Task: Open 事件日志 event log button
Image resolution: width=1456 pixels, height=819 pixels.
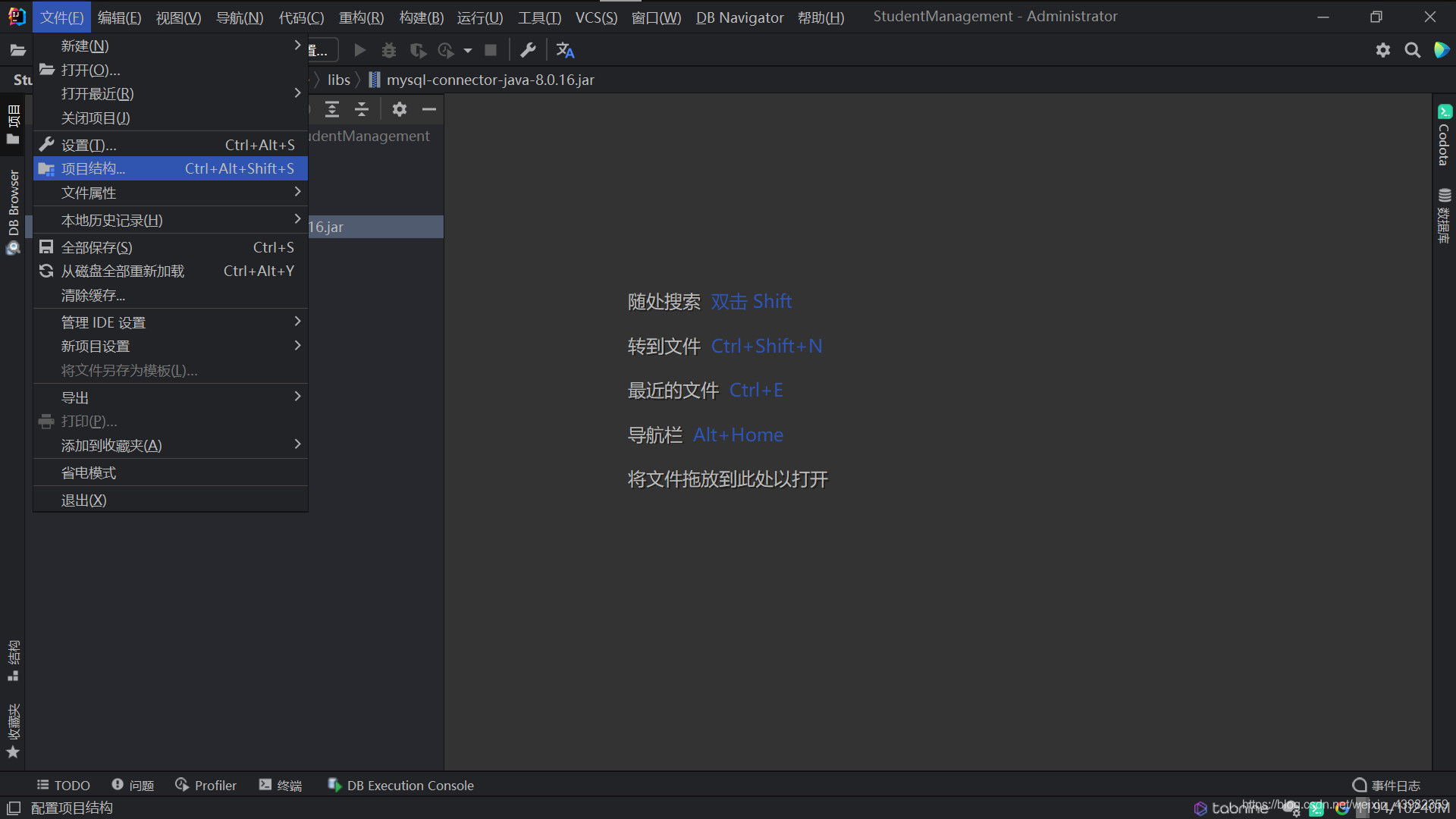Action: 1386,786
